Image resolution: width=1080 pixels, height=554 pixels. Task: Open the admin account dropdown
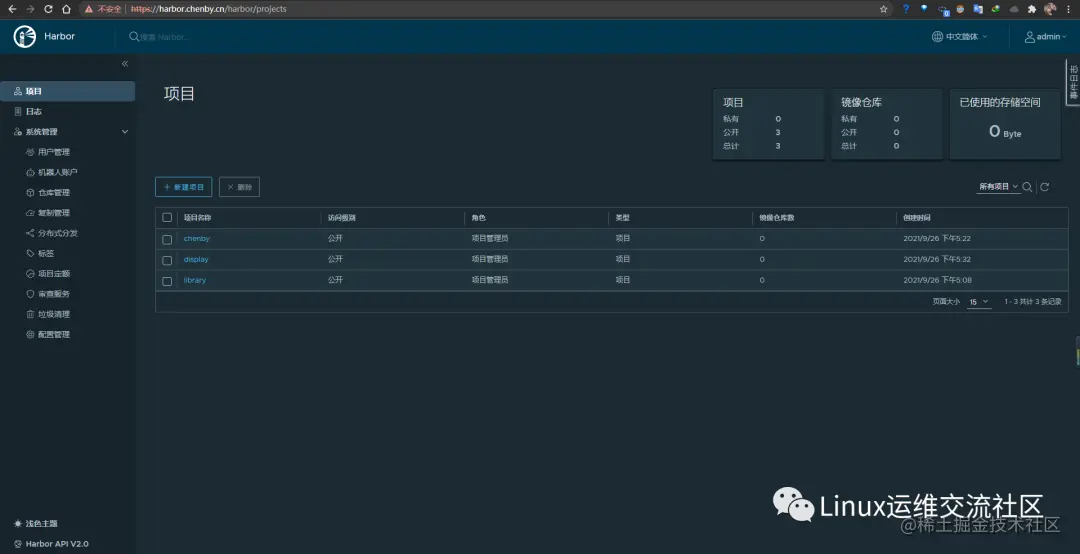tap(1045, 37)
